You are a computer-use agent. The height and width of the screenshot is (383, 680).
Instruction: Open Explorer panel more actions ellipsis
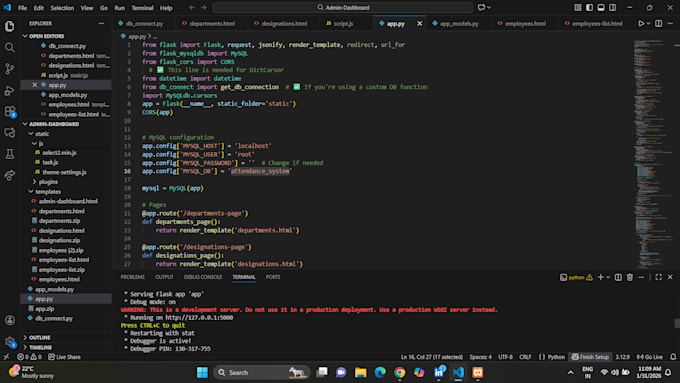click(x=101, y=23)
